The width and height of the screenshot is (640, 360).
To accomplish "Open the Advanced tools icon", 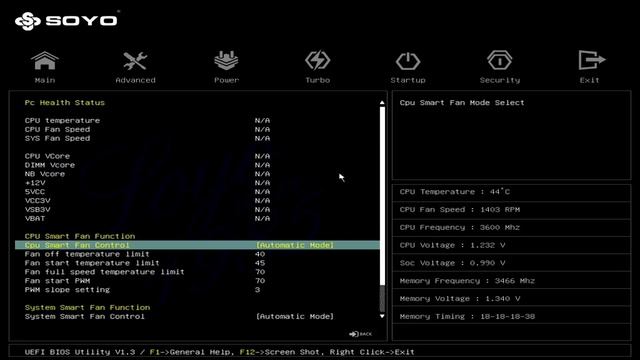I will [135, 60].
